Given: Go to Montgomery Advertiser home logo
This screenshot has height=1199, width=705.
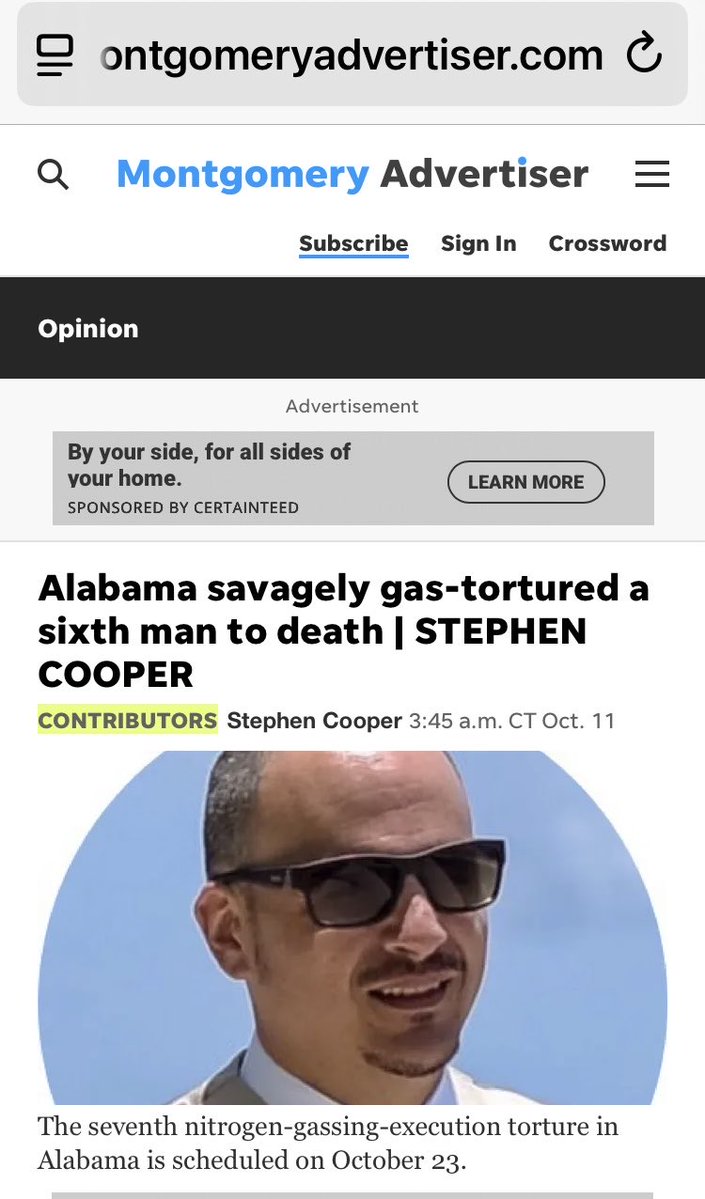Looking at the screenshot, I should 352,174.
